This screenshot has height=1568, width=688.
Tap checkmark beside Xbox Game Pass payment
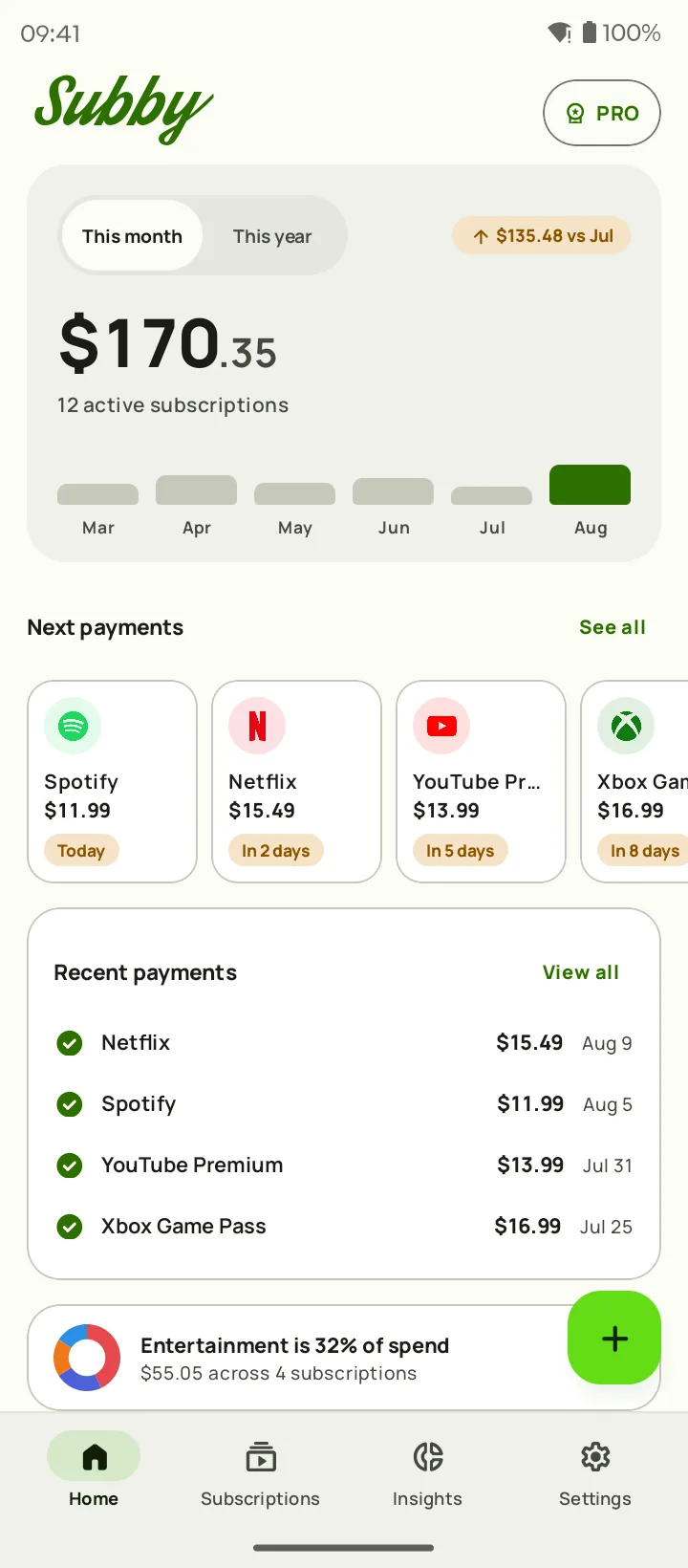[70, 1227]
